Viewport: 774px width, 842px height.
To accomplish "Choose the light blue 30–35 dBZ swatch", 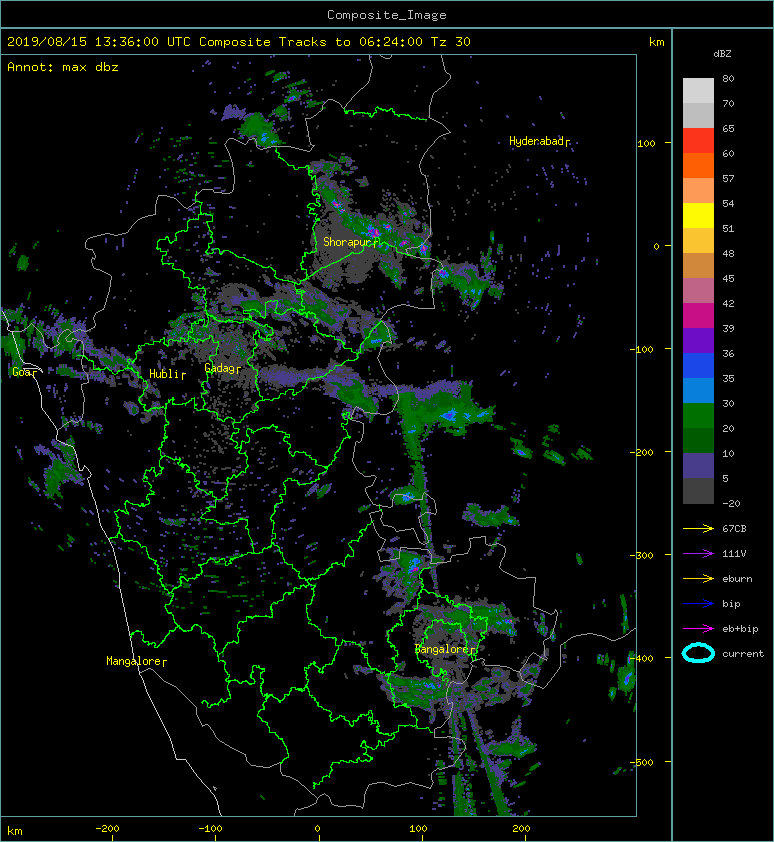I will 698,390.
